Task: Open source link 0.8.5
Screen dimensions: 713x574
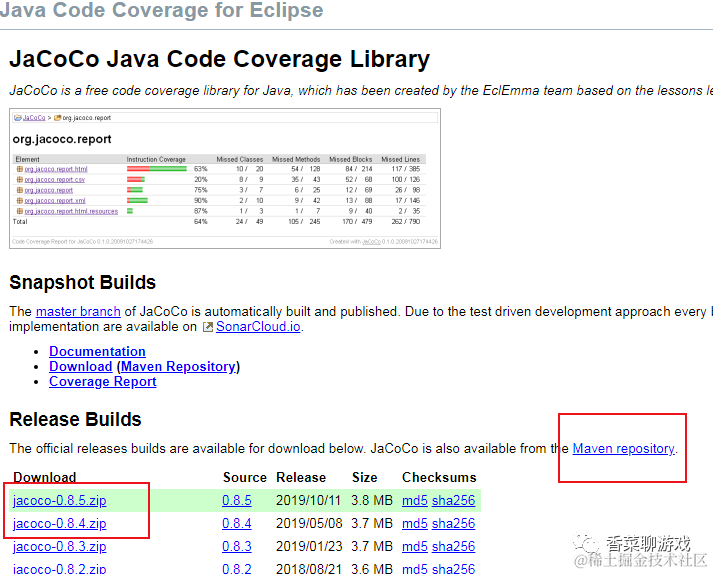Action: pos(236,500)
